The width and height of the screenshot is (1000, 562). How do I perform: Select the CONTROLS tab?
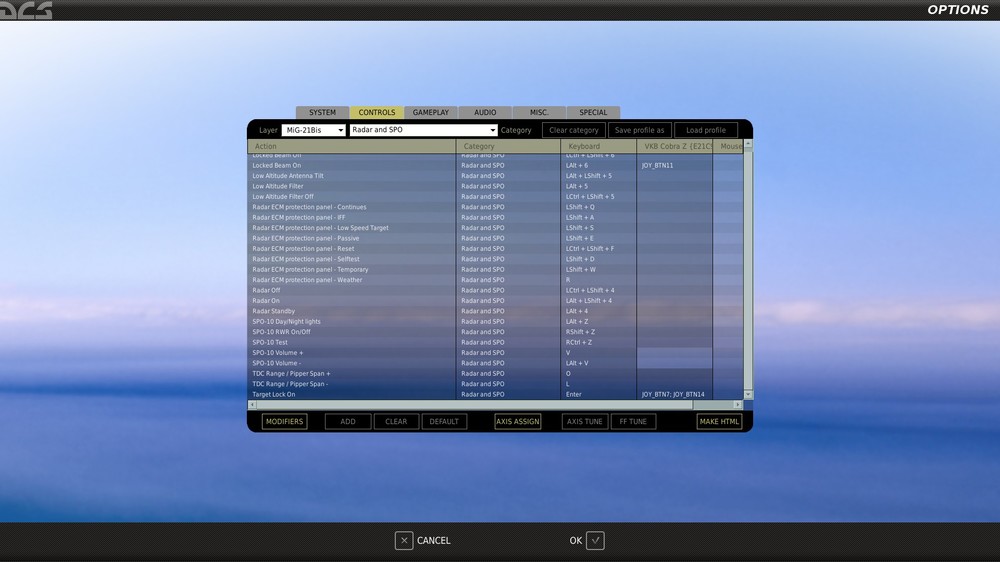[376, 112]
